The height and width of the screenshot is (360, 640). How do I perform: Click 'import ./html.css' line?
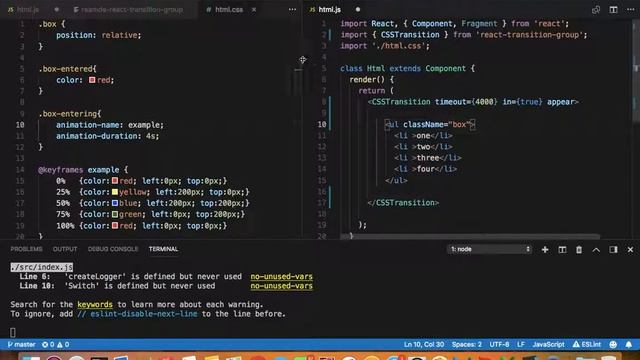pos(385,46)
